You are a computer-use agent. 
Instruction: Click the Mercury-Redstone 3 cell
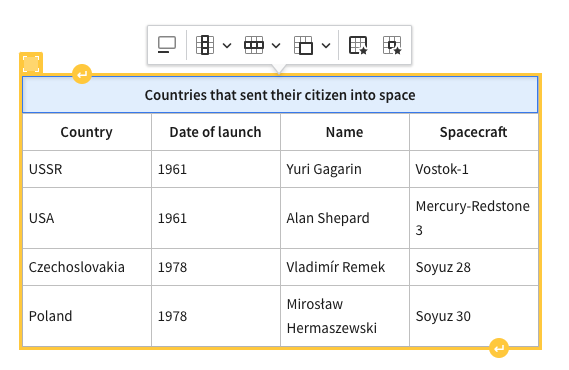tap(474, 218)
